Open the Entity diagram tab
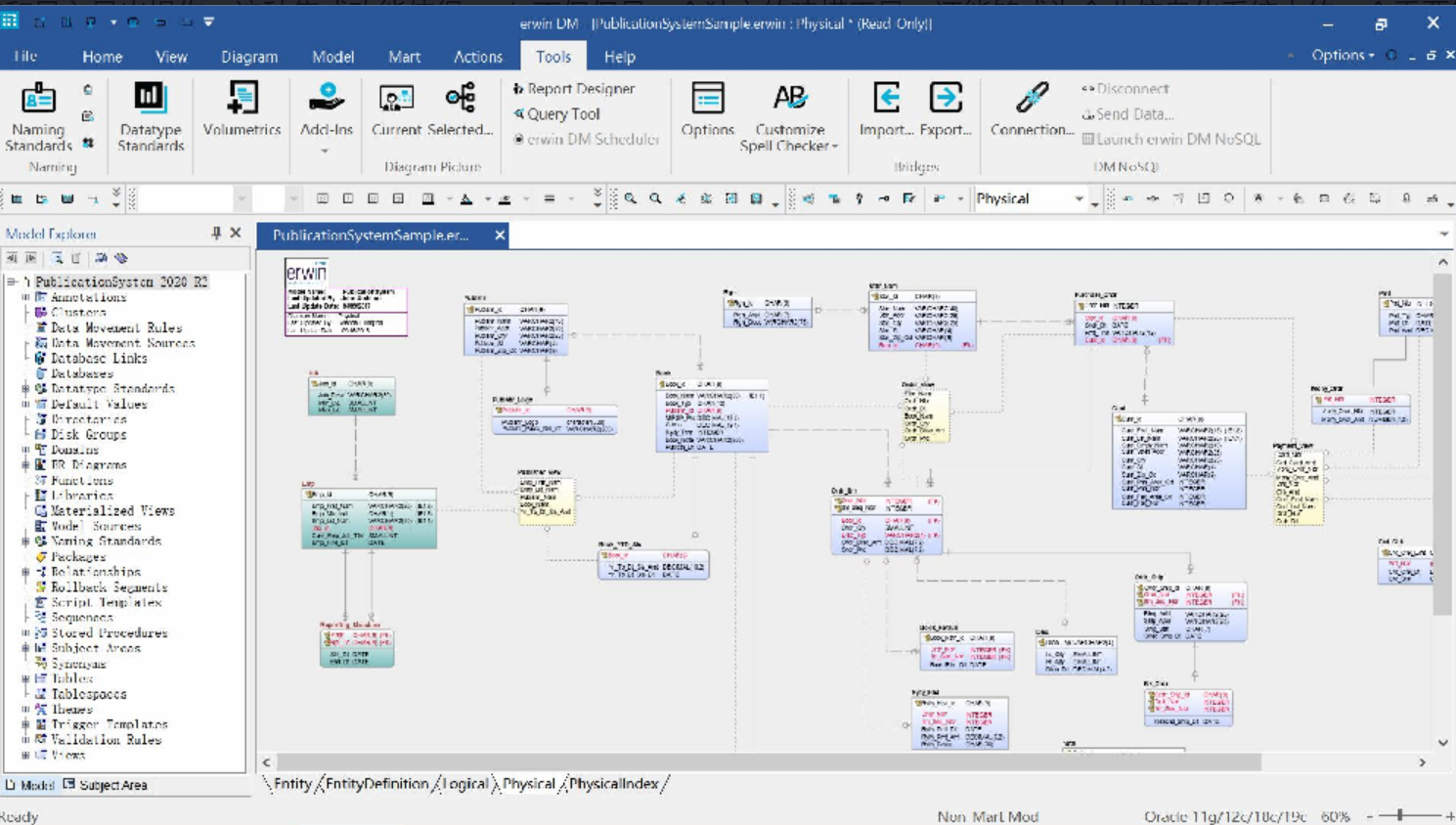 tap(292, 784)
